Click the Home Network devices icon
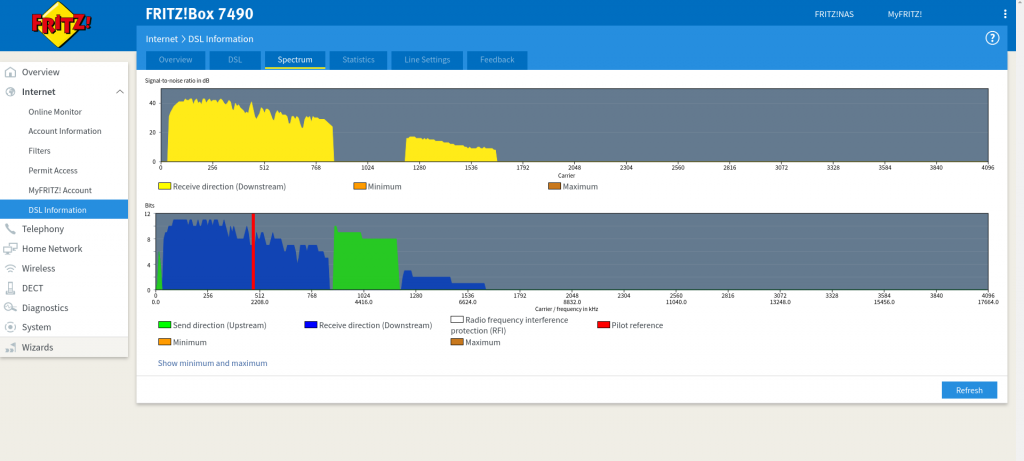1024x461 pixels. pyautogui.click(x=10, y=249)
